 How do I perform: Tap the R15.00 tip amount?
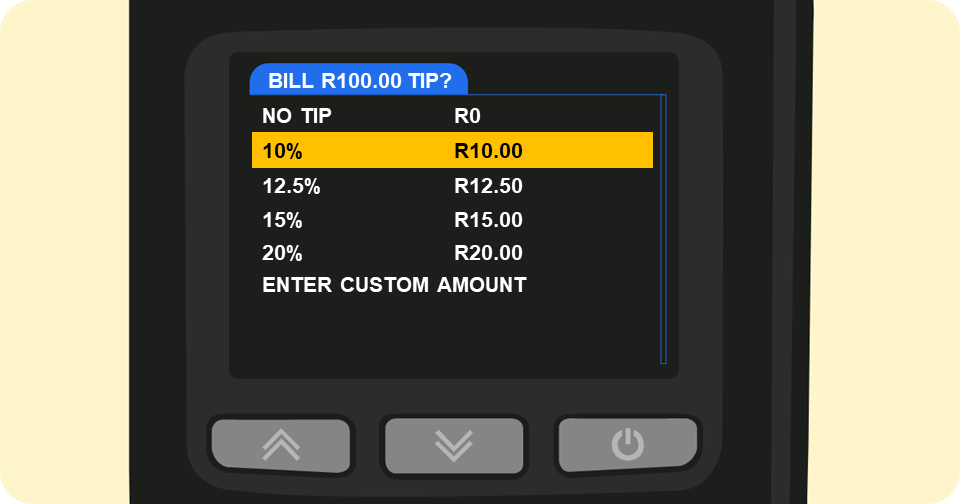[488, 220]
